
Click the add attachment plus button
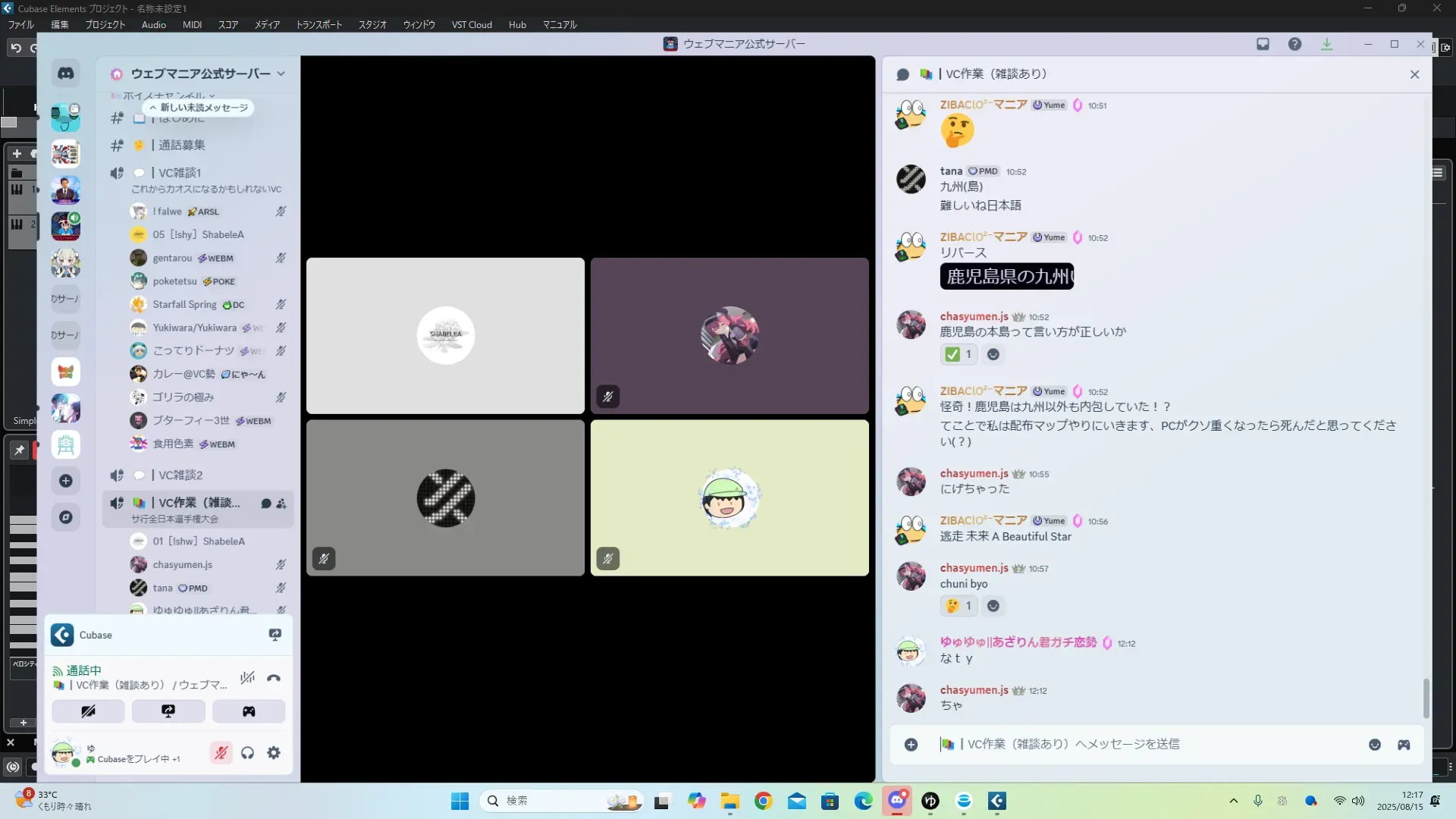click(911, 745)
